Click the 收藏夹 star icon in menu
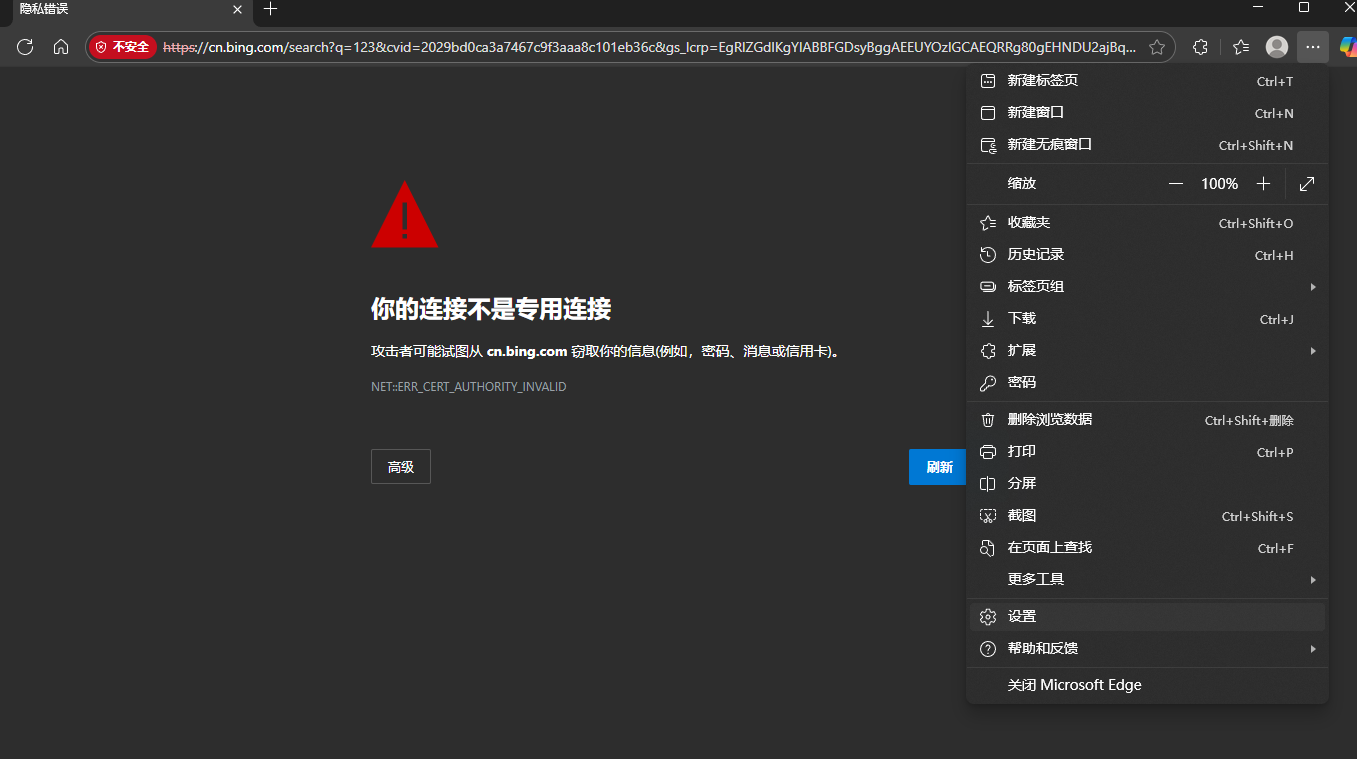 click(988, 223)
